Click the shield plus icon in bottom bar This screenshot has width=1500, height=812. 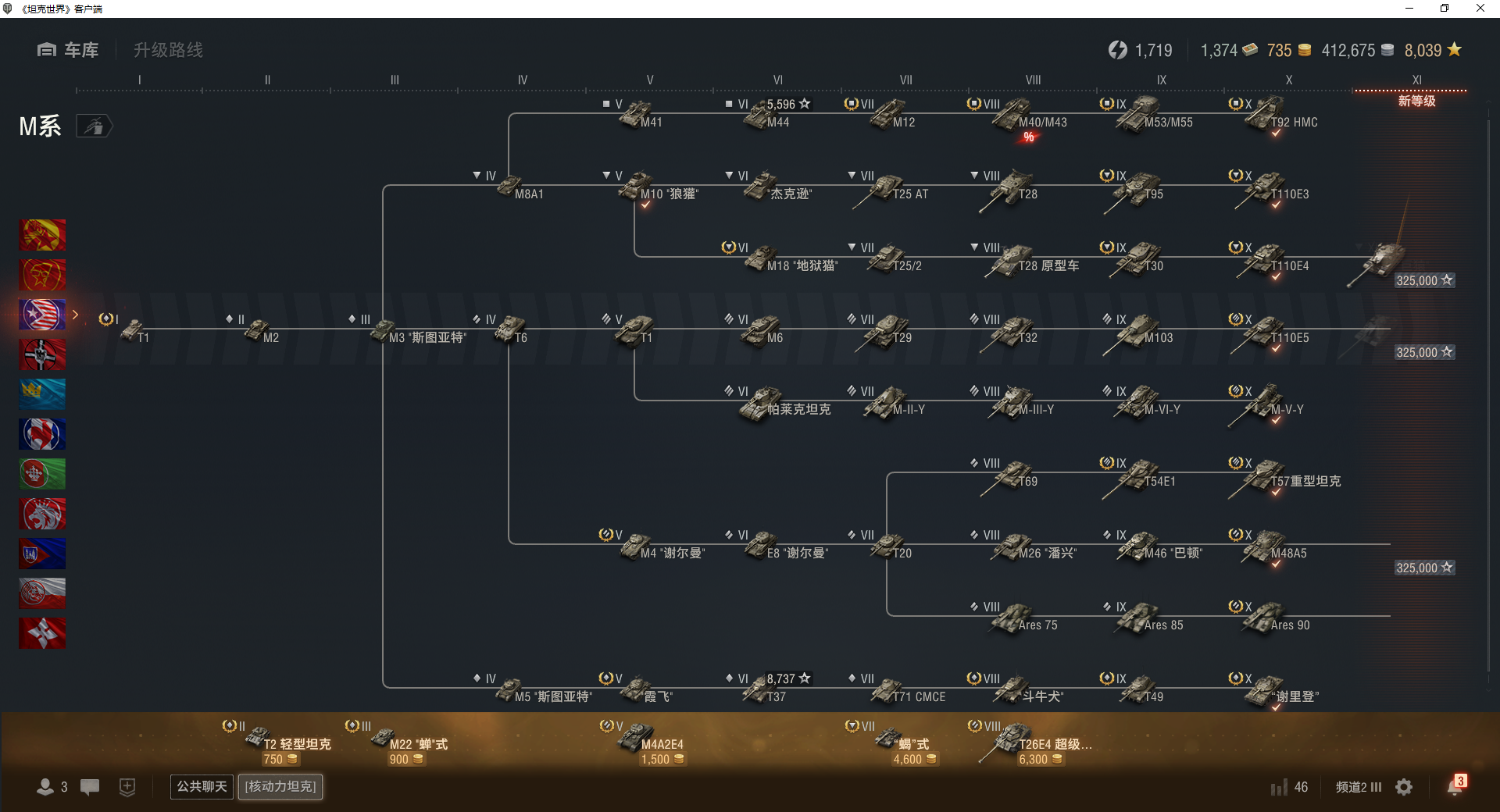tap(127, 787)
